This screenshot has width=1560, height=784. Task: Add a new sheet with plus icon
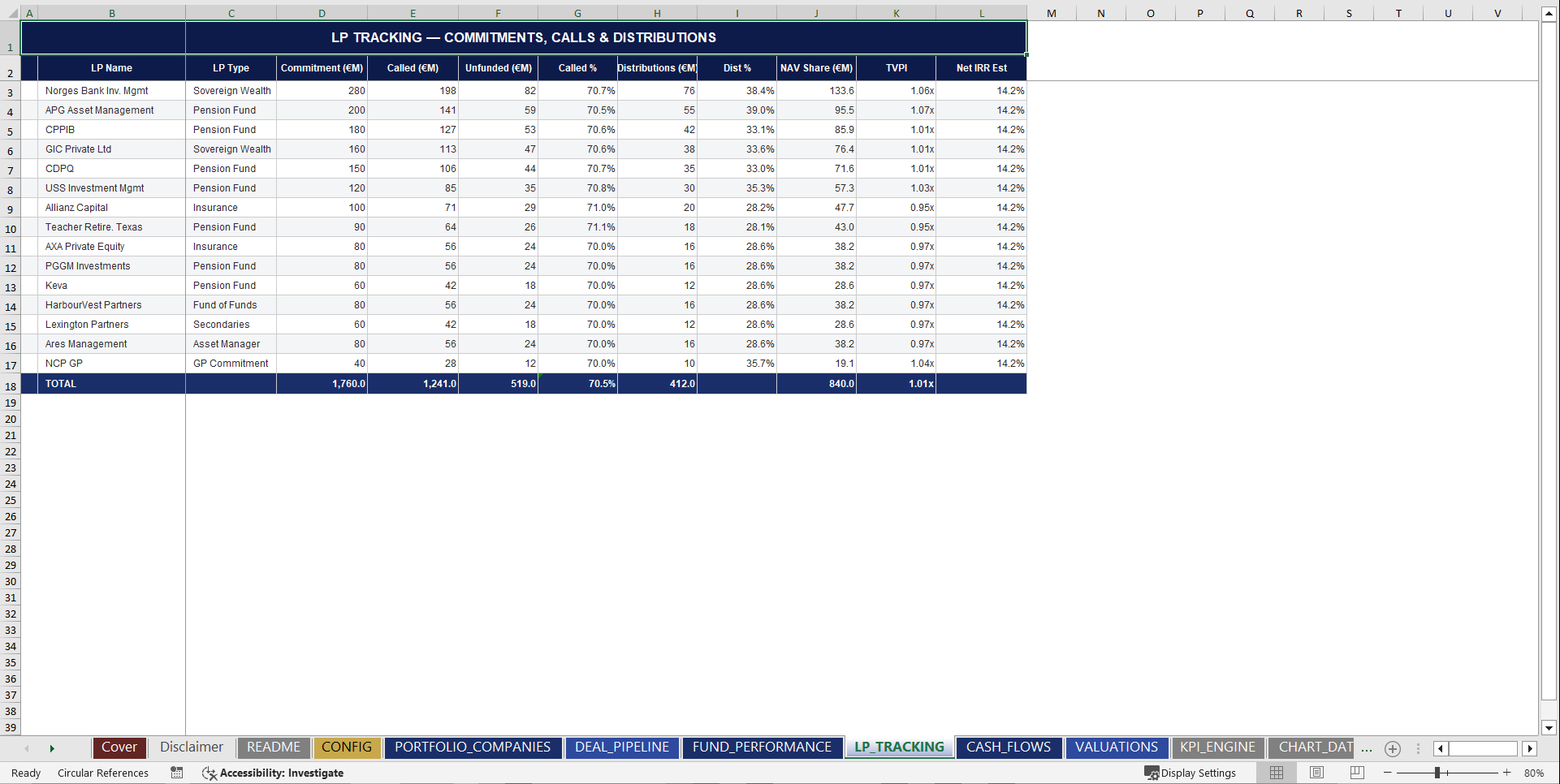(1393, 748)
